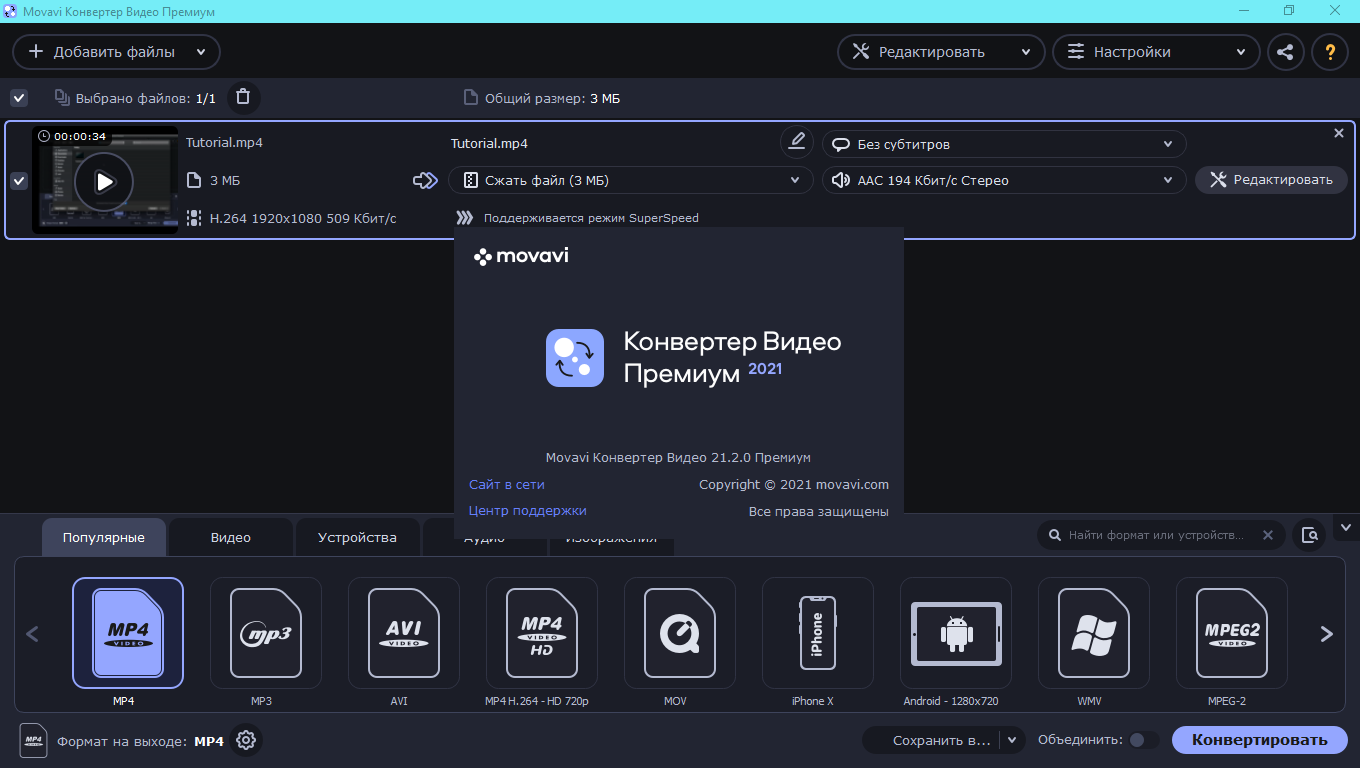Click the share icon in toolbar
This screenshot has width=1360, height=768.
click(x=1286, y=52)
